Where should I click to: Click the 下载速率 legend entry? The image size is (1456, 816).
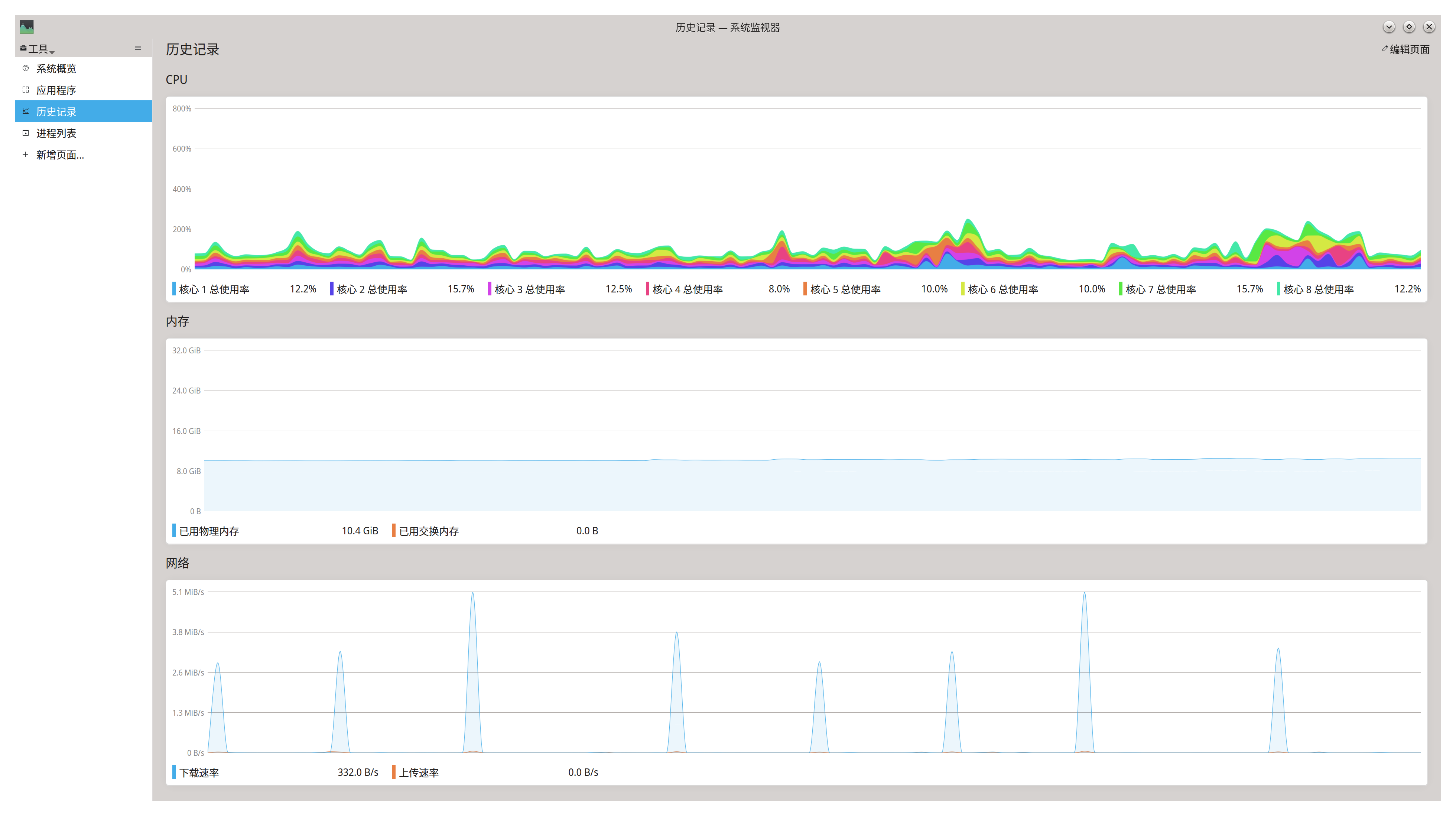[x=198, y=773]
